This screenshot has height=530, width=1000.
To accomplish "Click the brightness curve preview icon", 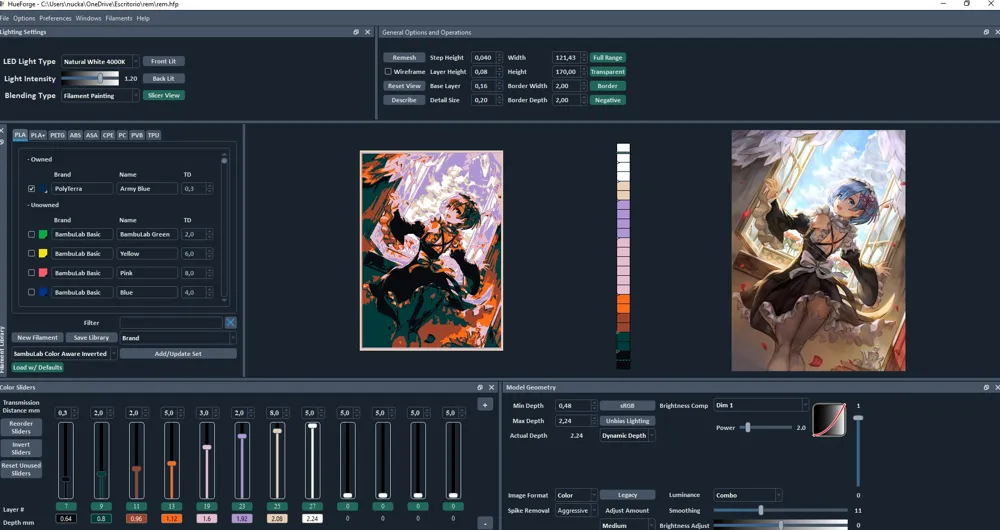I will 829,420.
